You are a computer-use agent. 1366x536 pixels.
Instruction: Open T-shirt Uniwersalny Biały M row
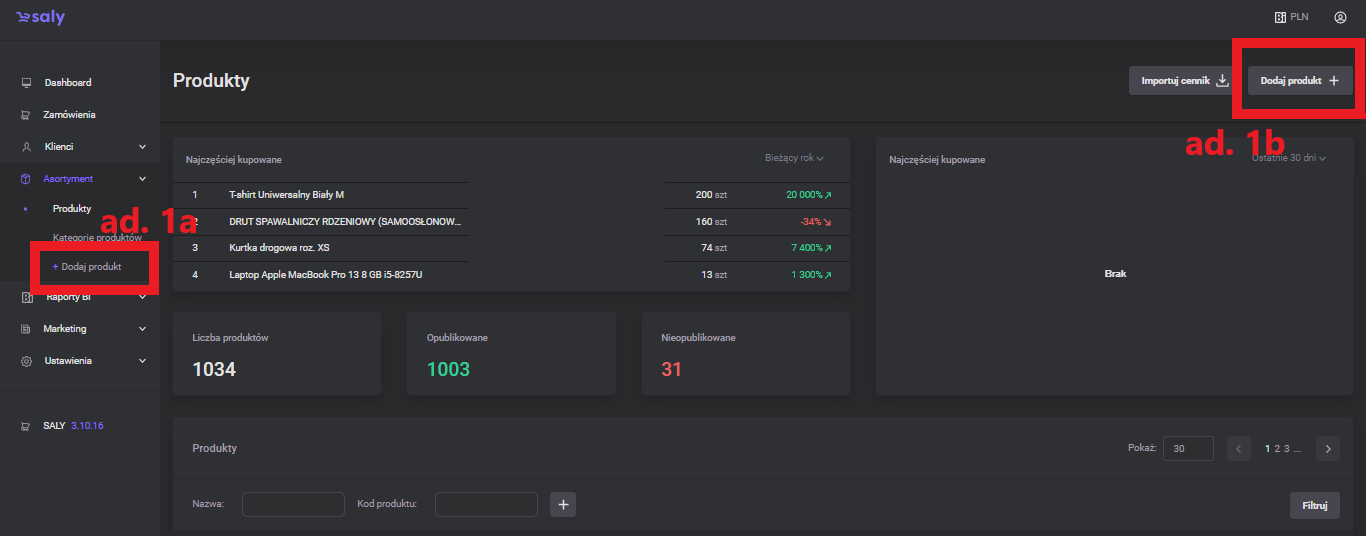(x=286, y=195)
